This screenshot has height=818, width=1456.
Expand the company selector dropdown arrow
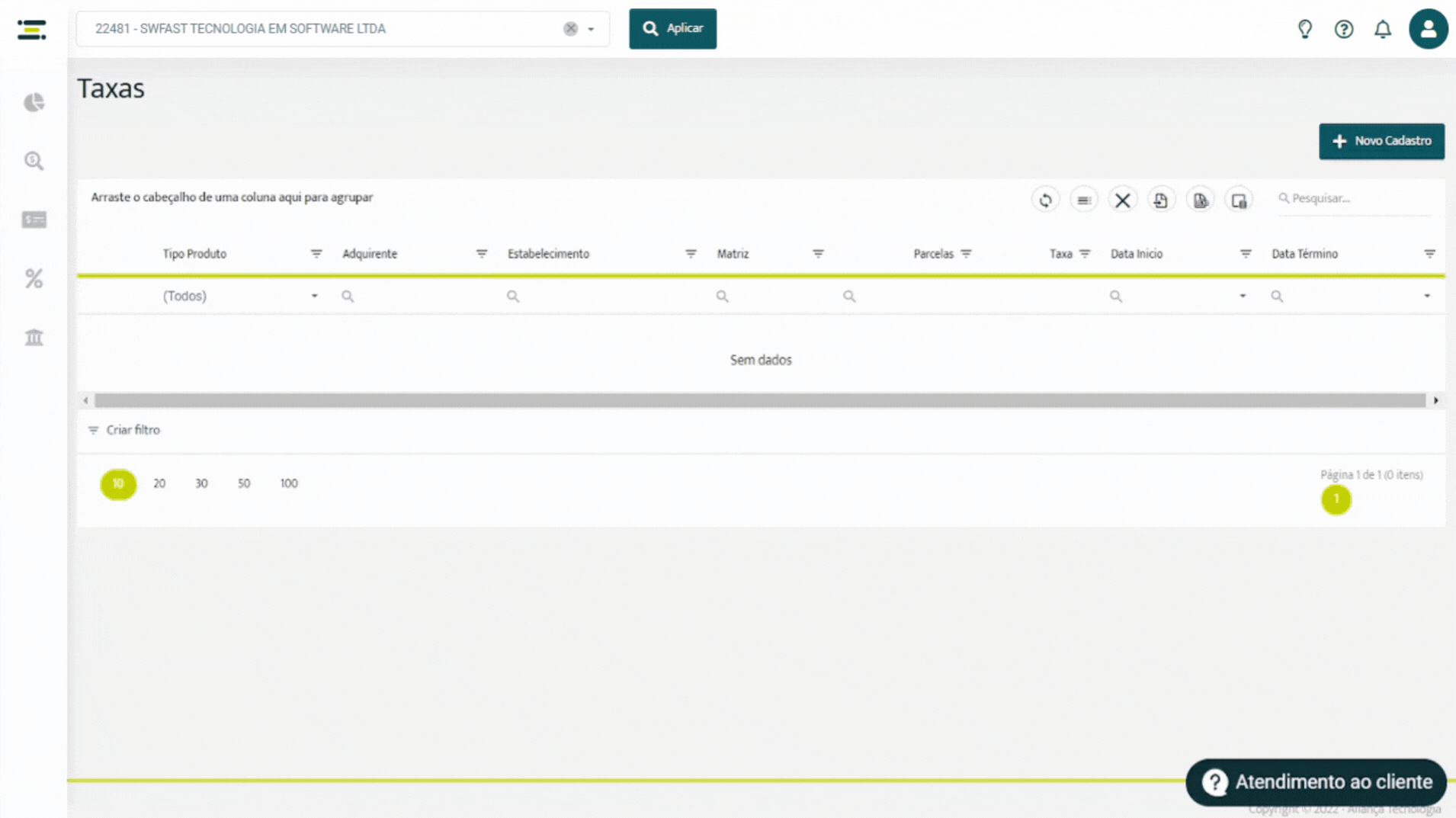coord(591,29)
